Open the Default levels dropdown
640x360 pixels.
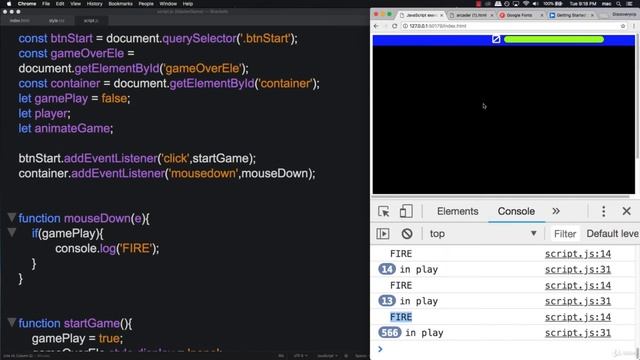tap(612, 233)
